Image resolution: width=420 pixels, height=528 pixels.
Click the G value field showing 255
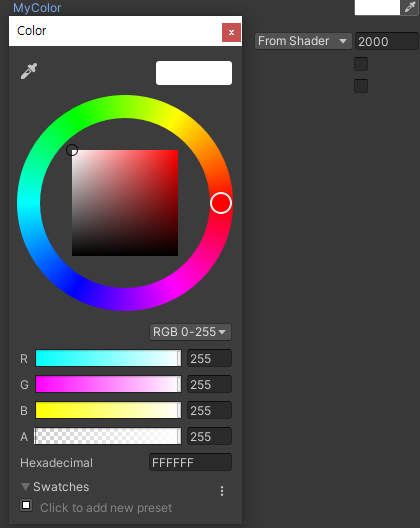coord(209,384)
